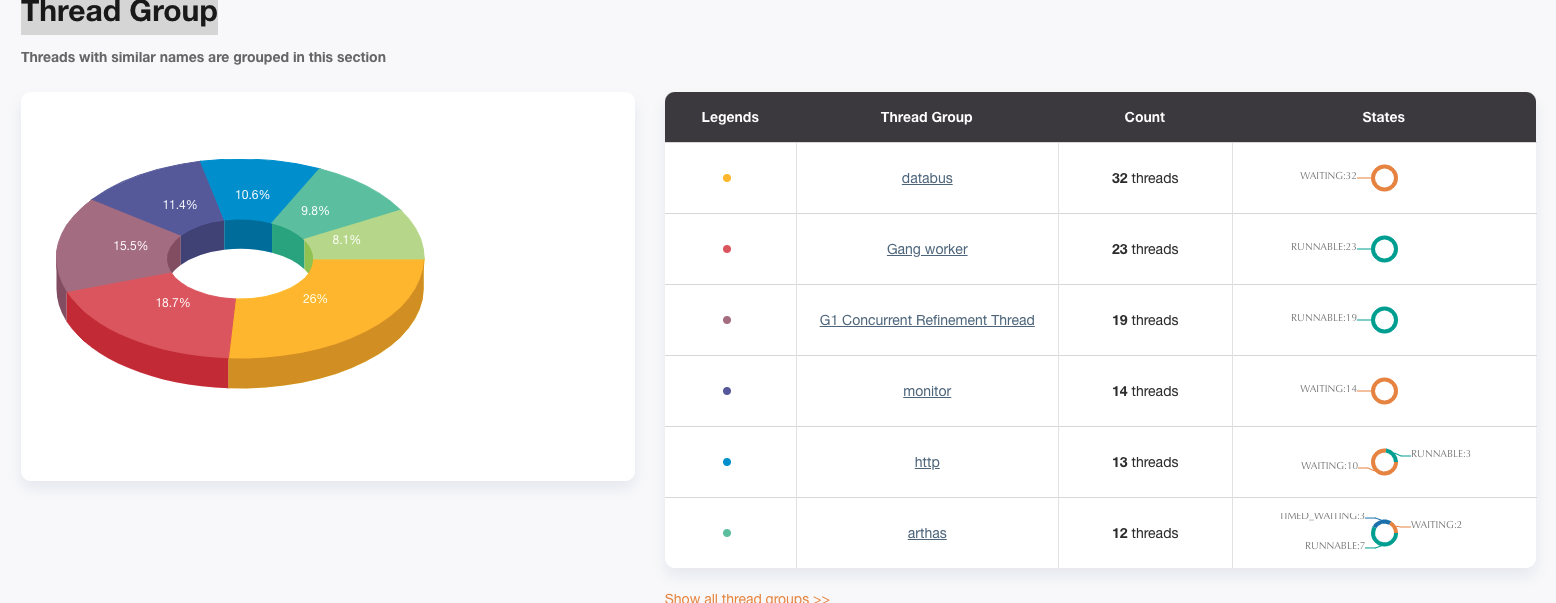Viewport: 1556px width, 603px height.
Task: Click the green legend dot for arthas
Action: pos(729,532)
